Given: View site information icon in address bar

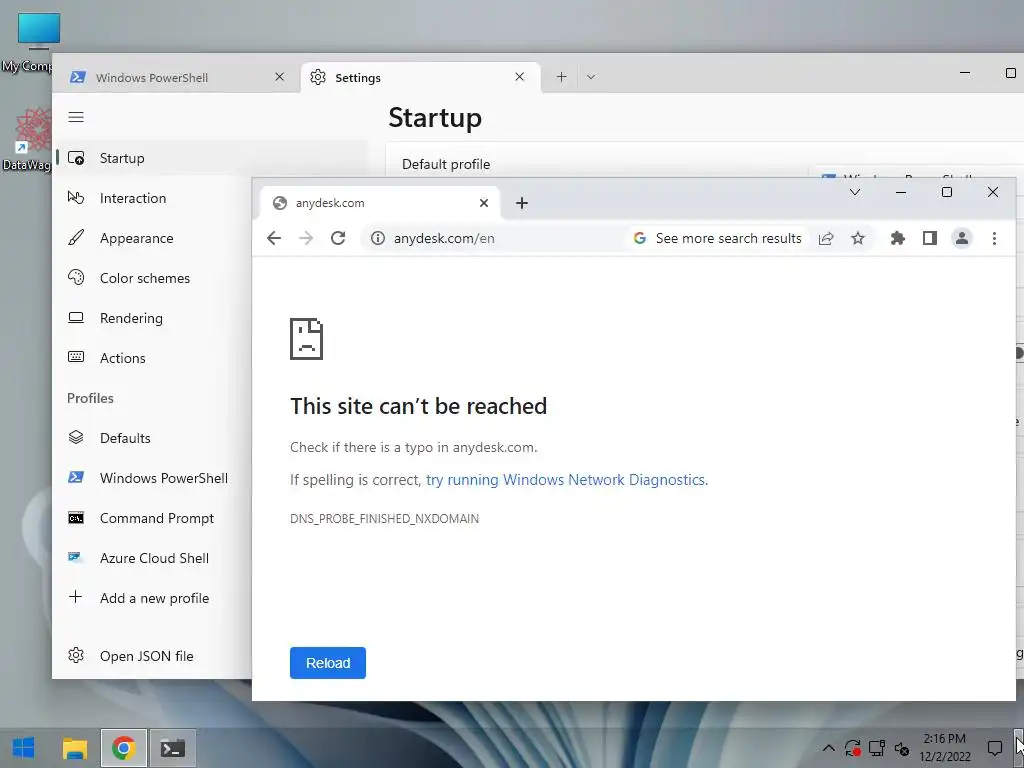Looking at the screenshot, I should click(x=377, y=238).
